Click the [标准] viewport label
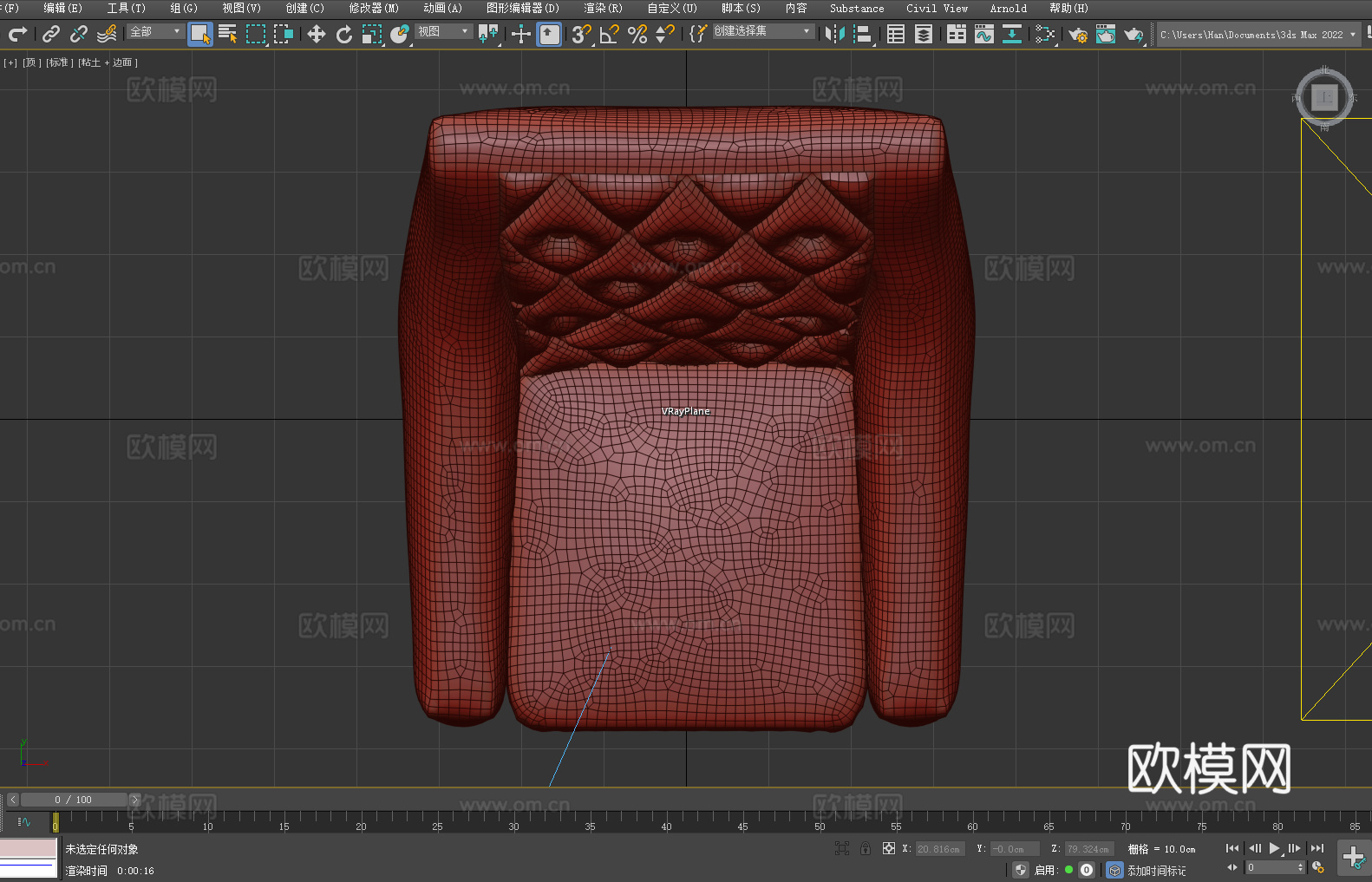Screen dimensions: 1372x882 pos(58,62)
